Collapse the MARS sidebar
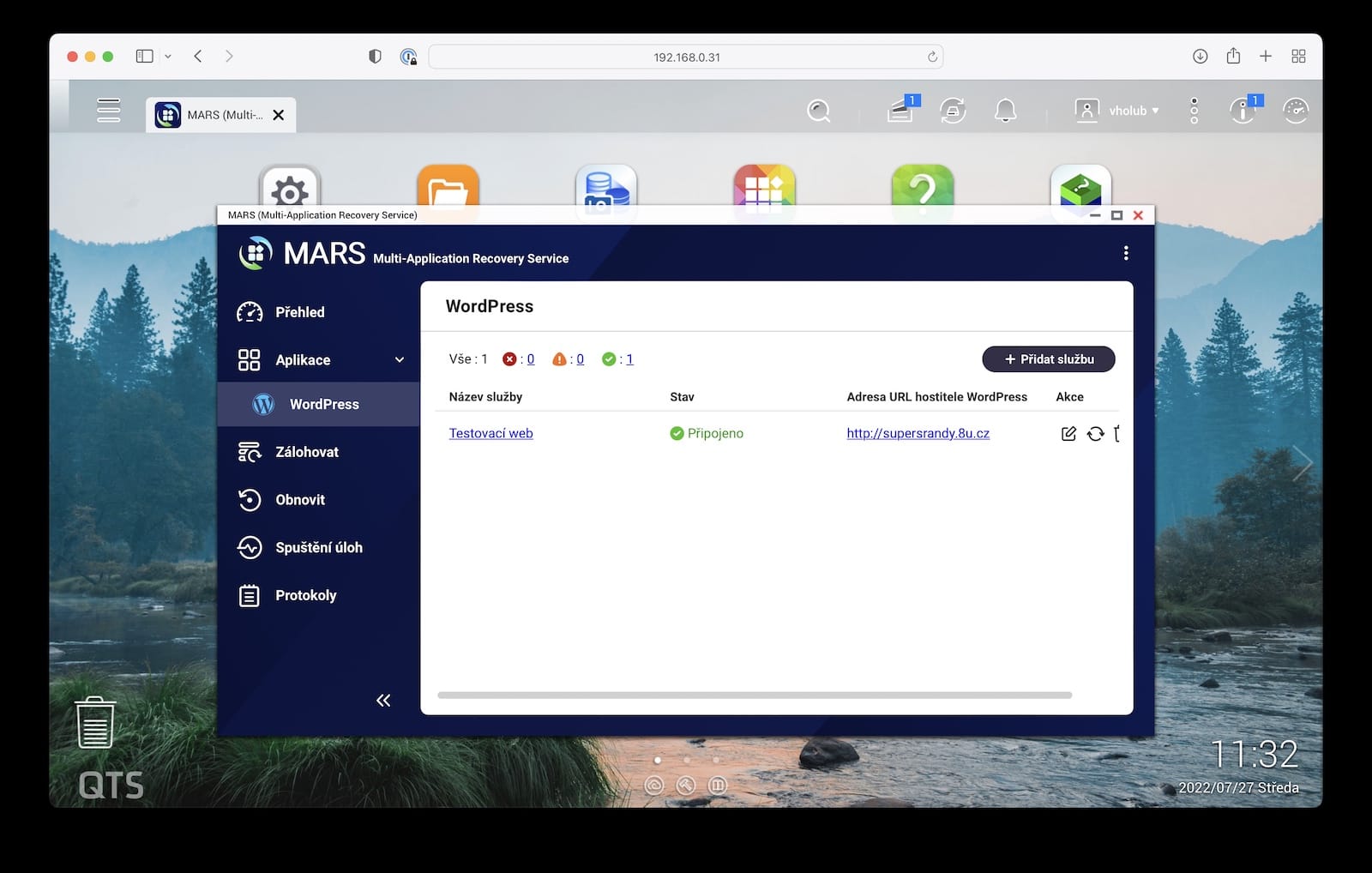Screen dimensions: 1372x873 [383, 701]
